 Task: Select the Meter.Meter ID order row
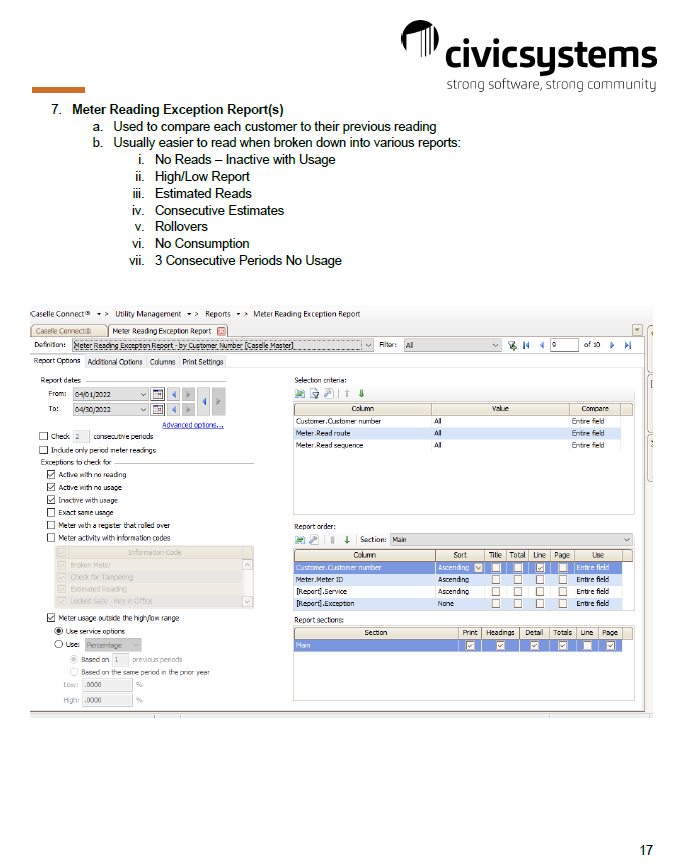458,580
